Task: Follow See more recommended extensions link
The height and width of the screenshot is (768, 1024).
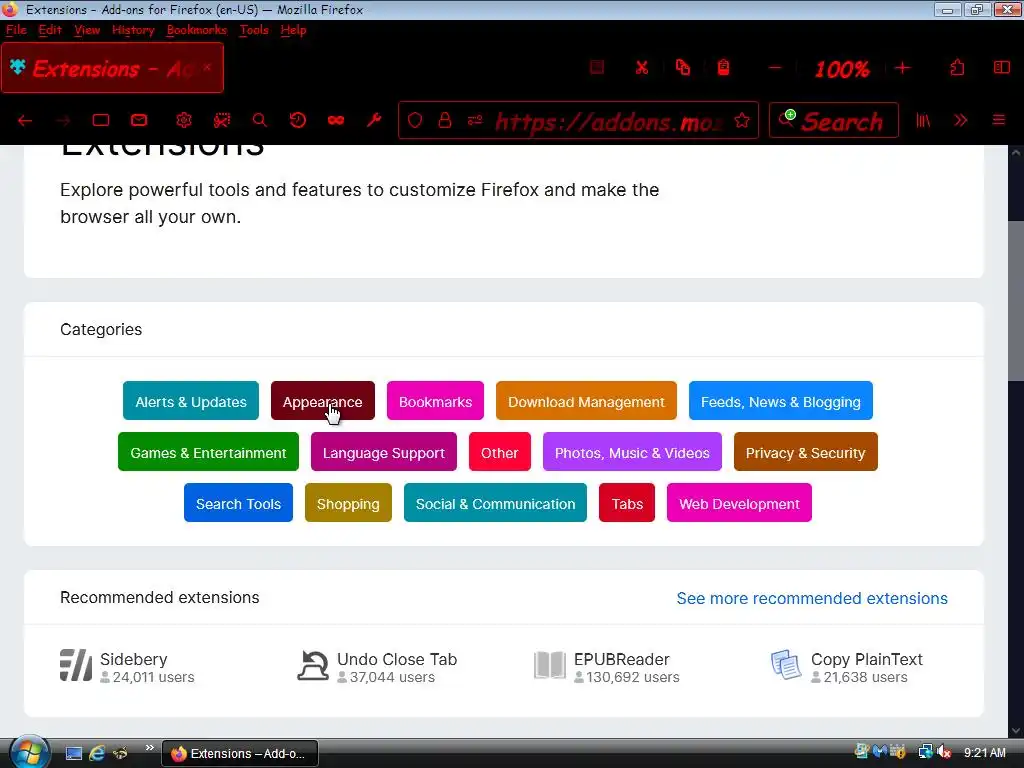Action: coord(812,598)
